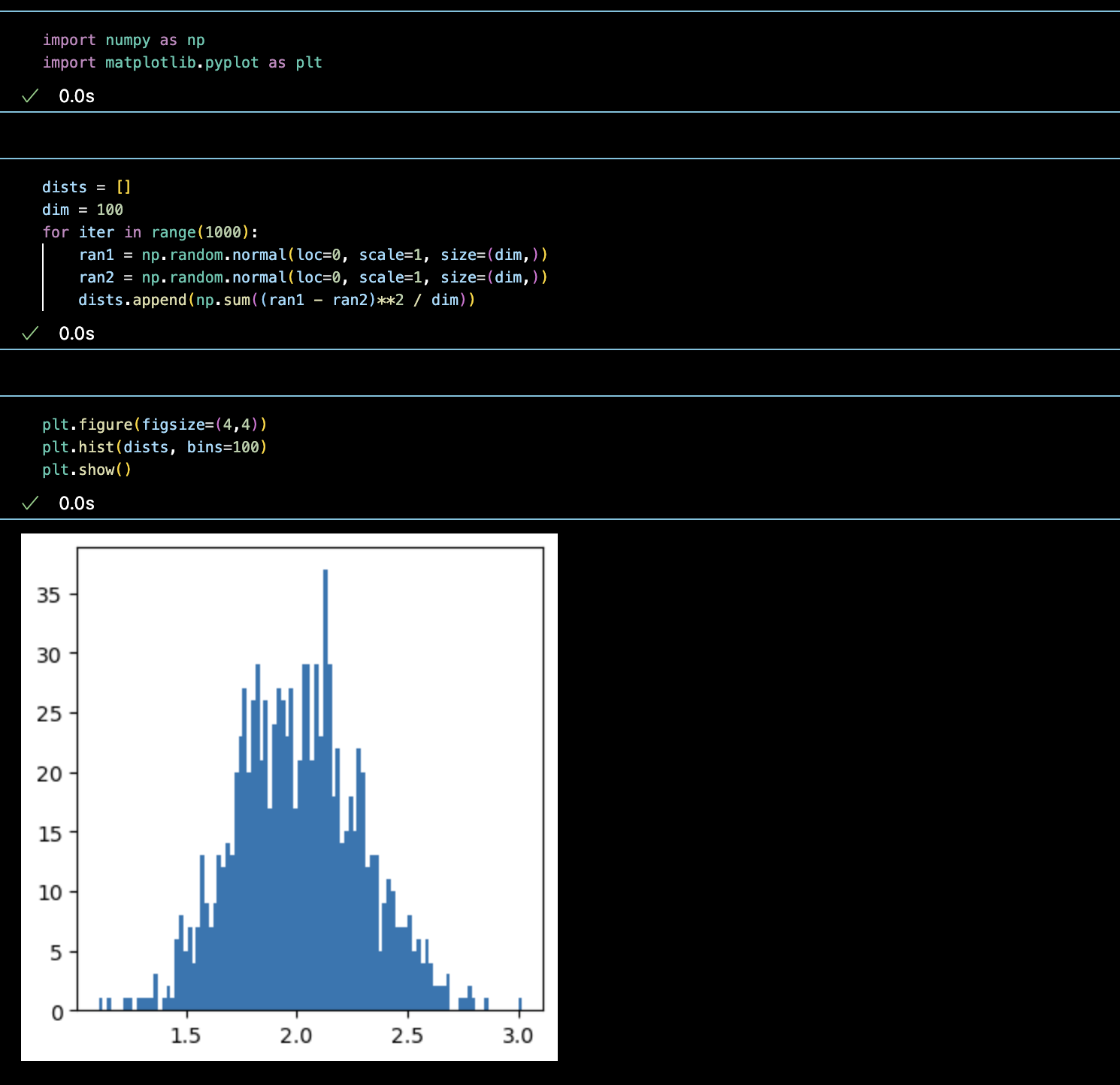
Task: Click the success checkmark of the imports cell
Action: [30, 96]
